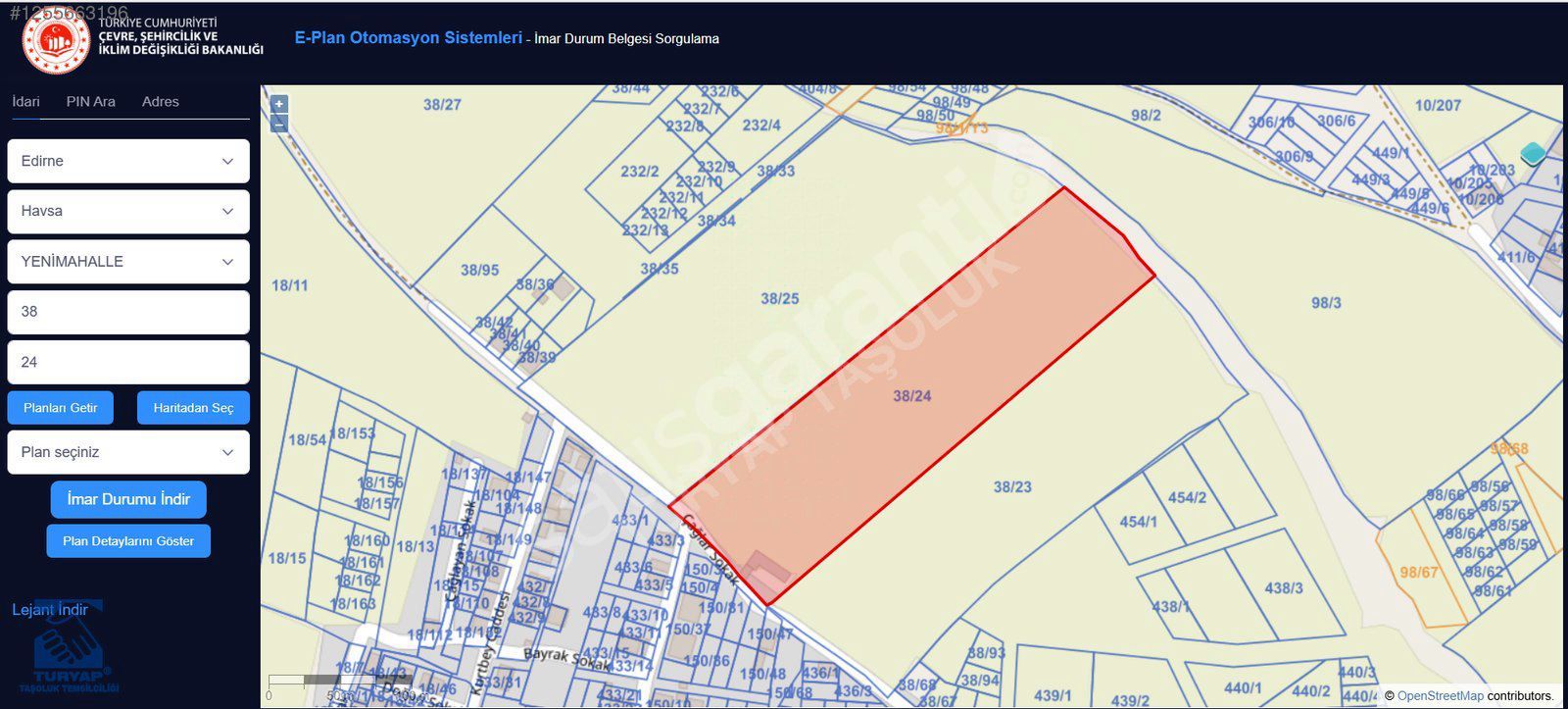This screenshot has height=709, width=1568.
Task: Open the Adres tab
Action: tap(161, 102)
